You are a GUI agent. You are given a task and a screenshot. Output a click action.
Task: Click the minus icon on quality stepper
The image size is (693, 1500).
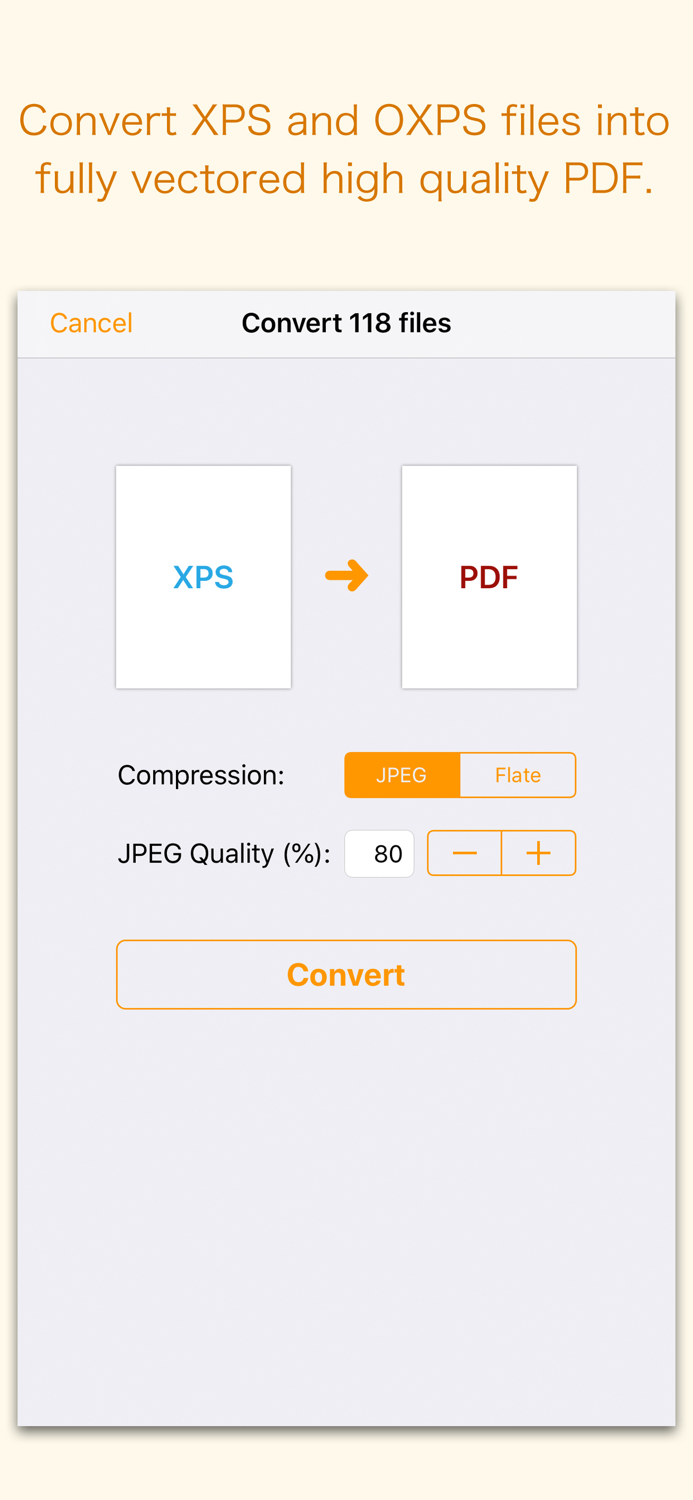pyautogui.click(x=464, y=852)
